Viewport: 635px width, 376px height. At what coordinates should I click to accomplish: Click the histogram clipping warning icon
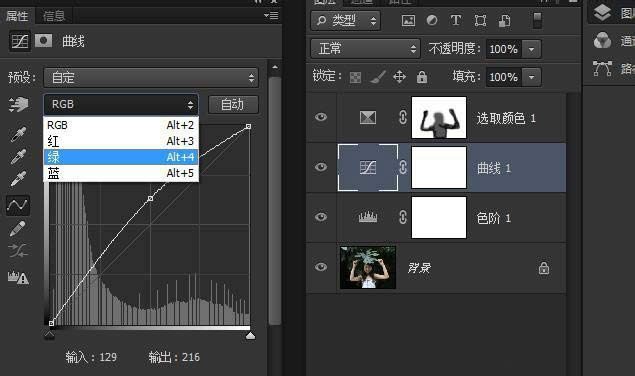pyautogui.click(x=18, y=277)
